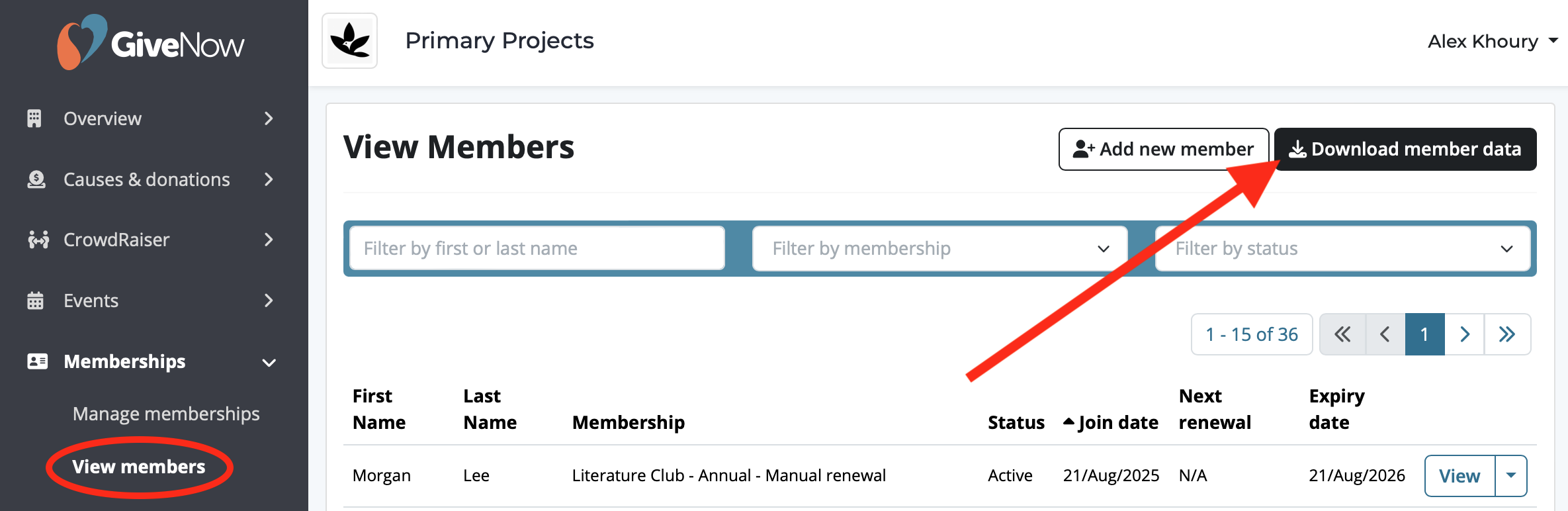Click the Primary Projects leaf logo
1568x511 pixels.
(349, 40)
